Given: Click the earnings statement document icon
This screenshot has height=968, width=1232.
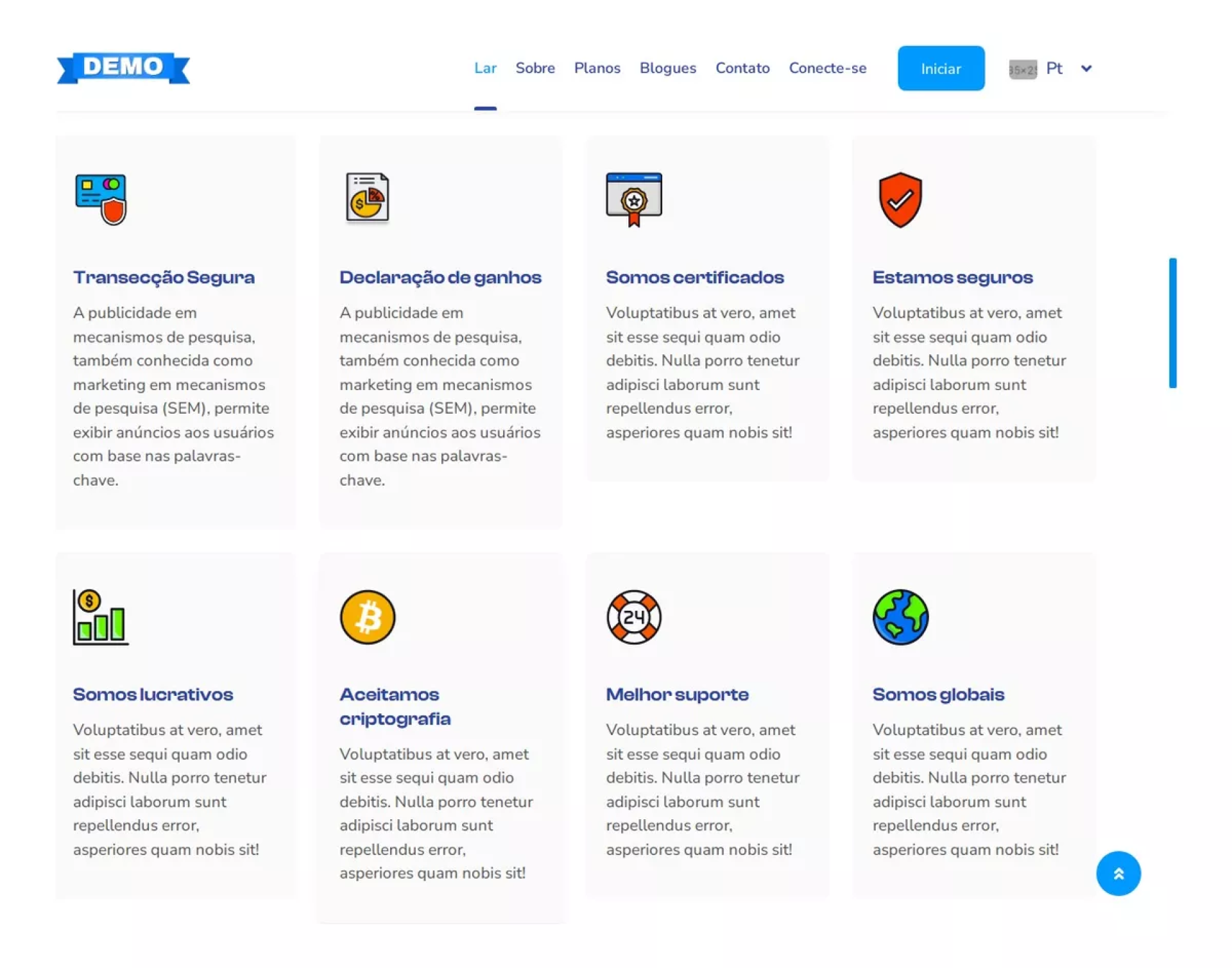Looking at the screenshot, I should (x=367, y=198).
